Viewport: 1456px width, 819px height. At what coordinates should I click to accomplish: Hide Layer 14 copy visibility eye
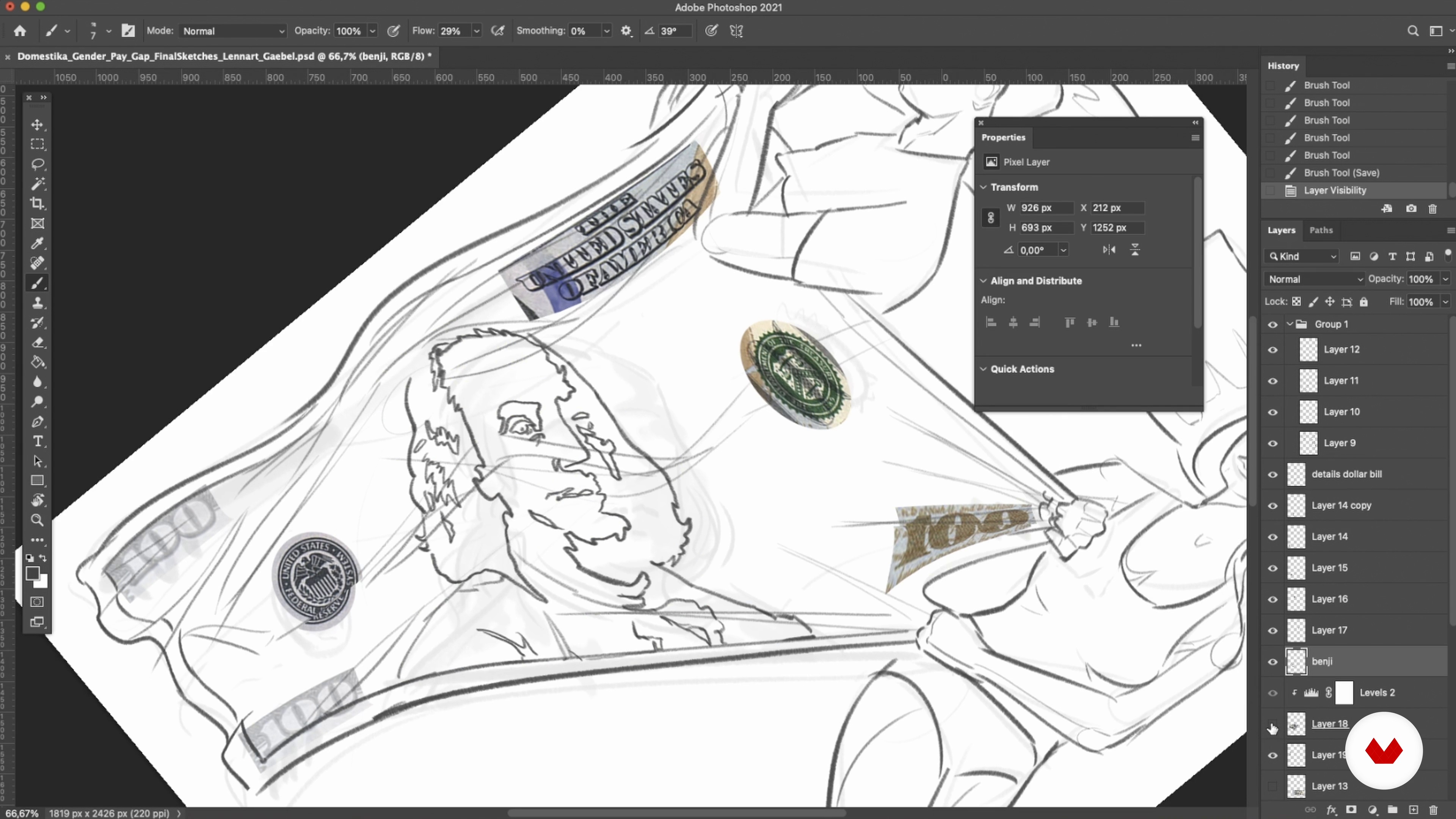pyautogui.click(x=1272, y=506)
